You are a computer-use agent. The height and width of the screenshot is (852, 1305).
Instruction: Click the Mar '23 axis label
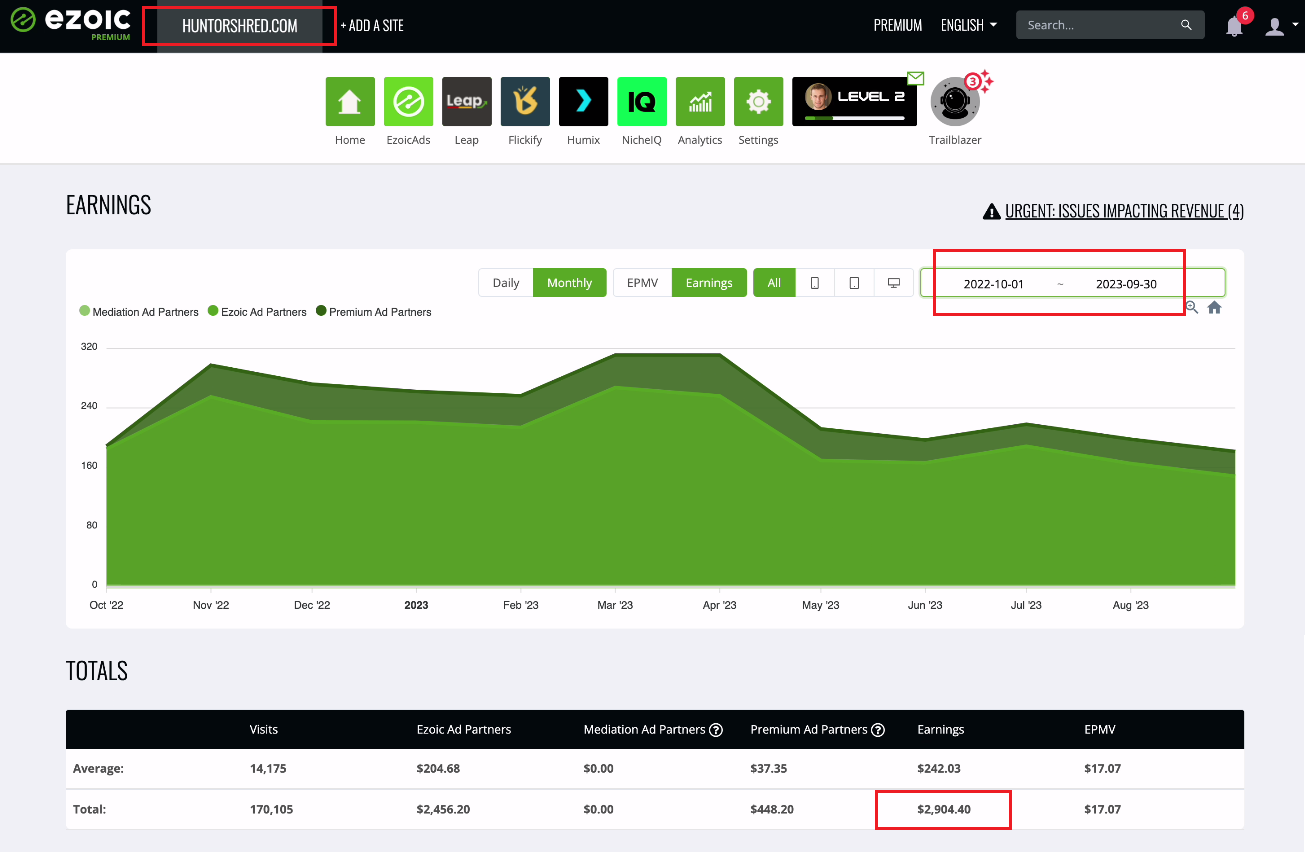click(x=615, y=605)
